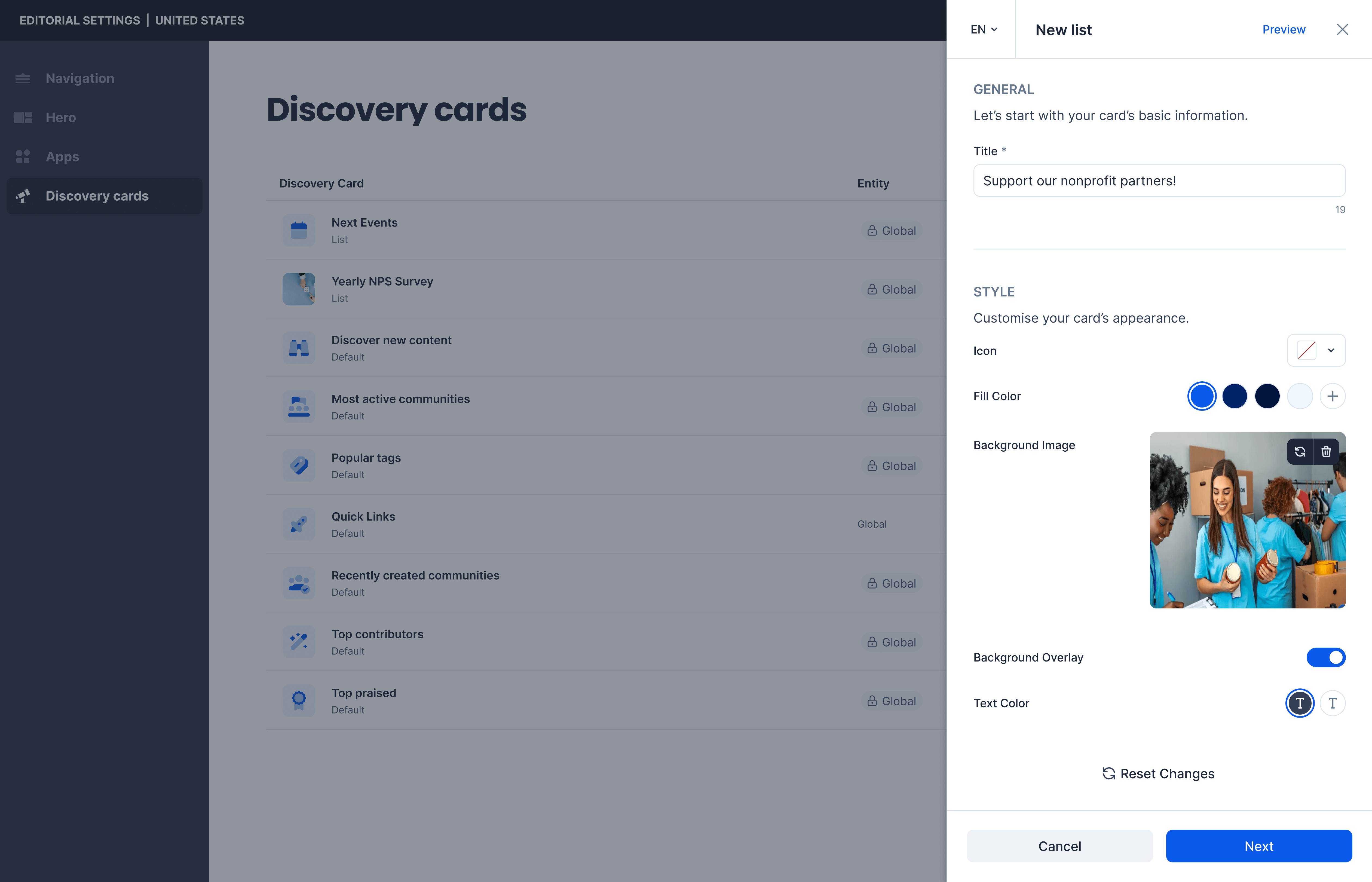Click the reset arrows icon beside Reset Changes

pyautogui.click(x=1108, y=774)
